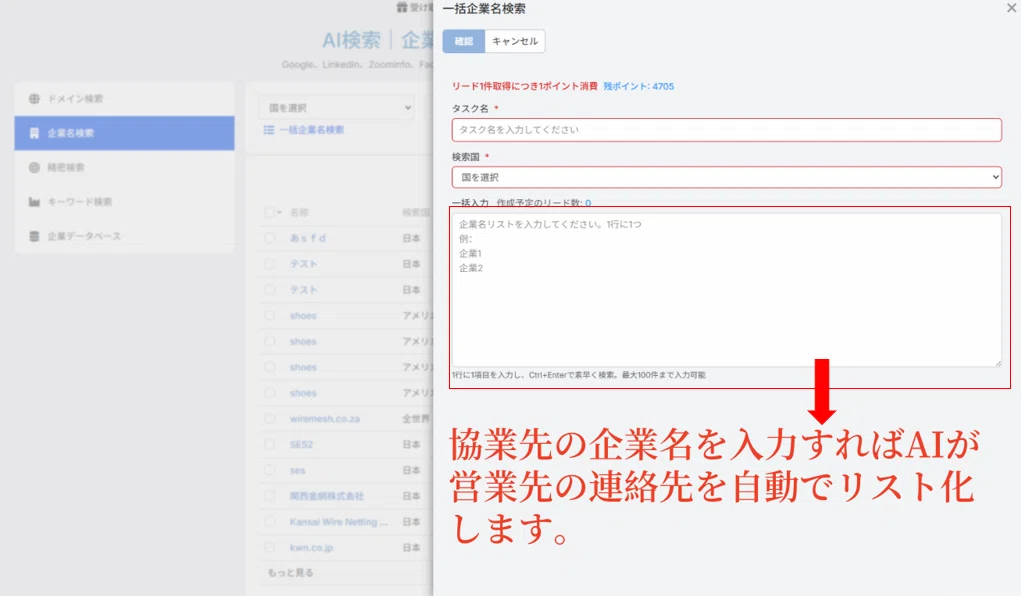Click the list icon beside 一括企業名検索
This screenshot has height=596, width=1021.
coord(268,130)
